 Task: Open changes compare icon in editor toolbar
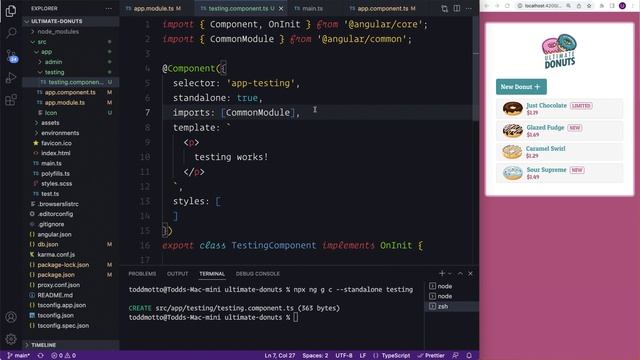click(x=444, y=9)
